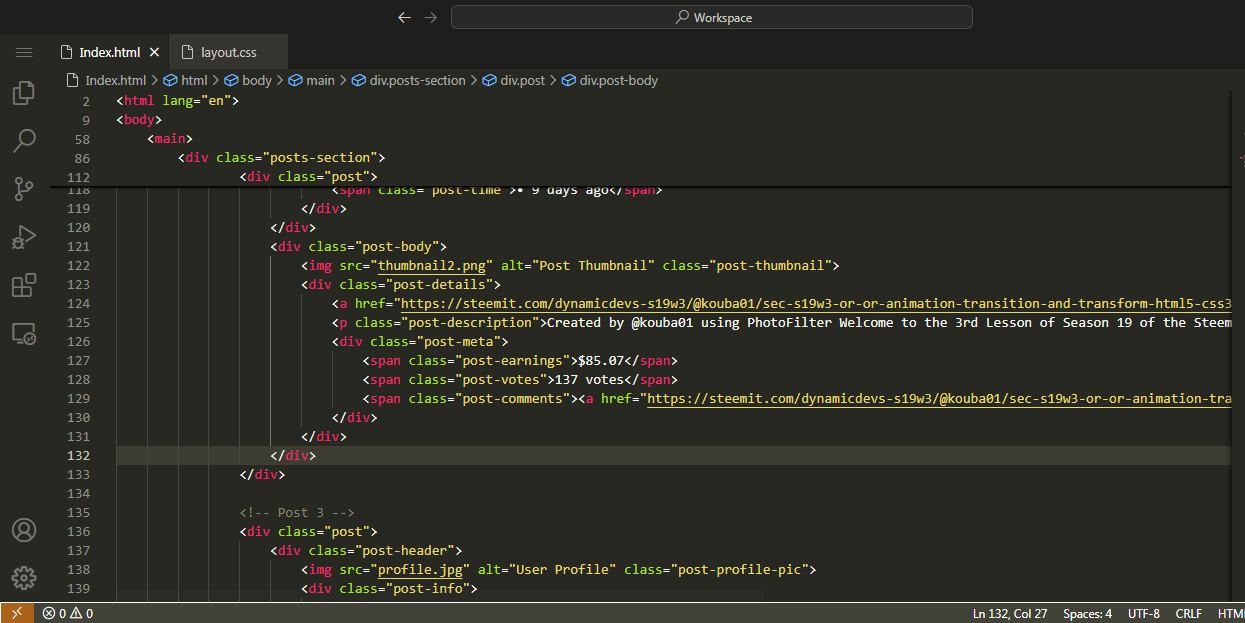Switch to the layout.css tab

pos(228,52)
